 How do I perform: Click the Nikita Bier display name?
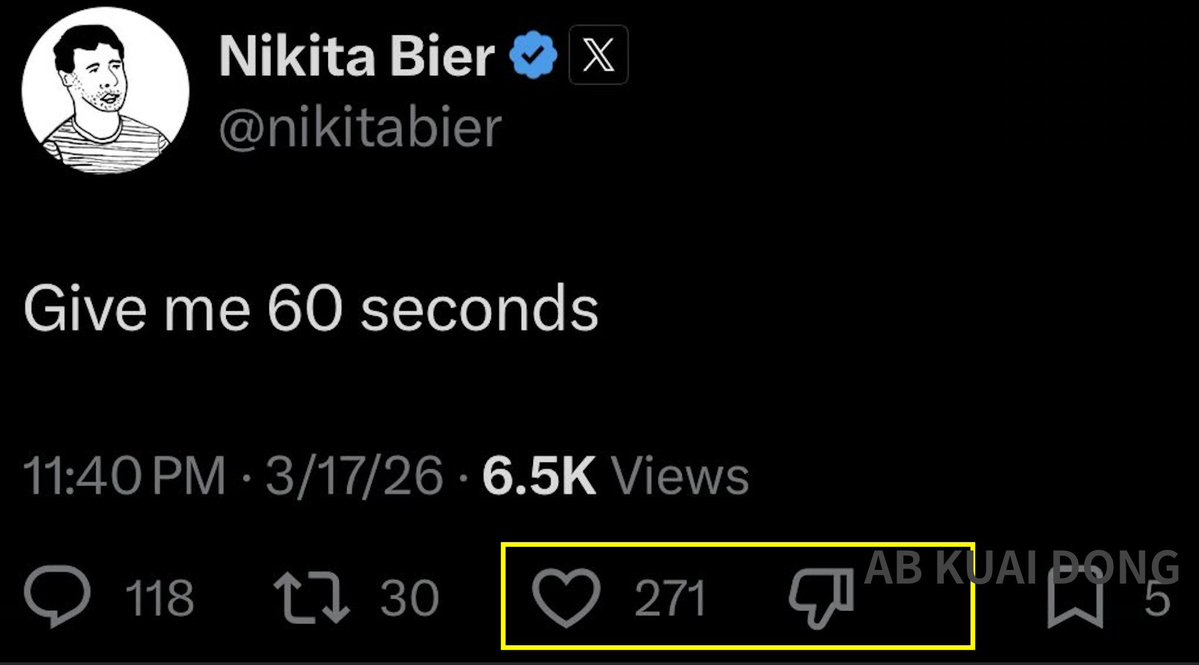[x=356, y=56]
